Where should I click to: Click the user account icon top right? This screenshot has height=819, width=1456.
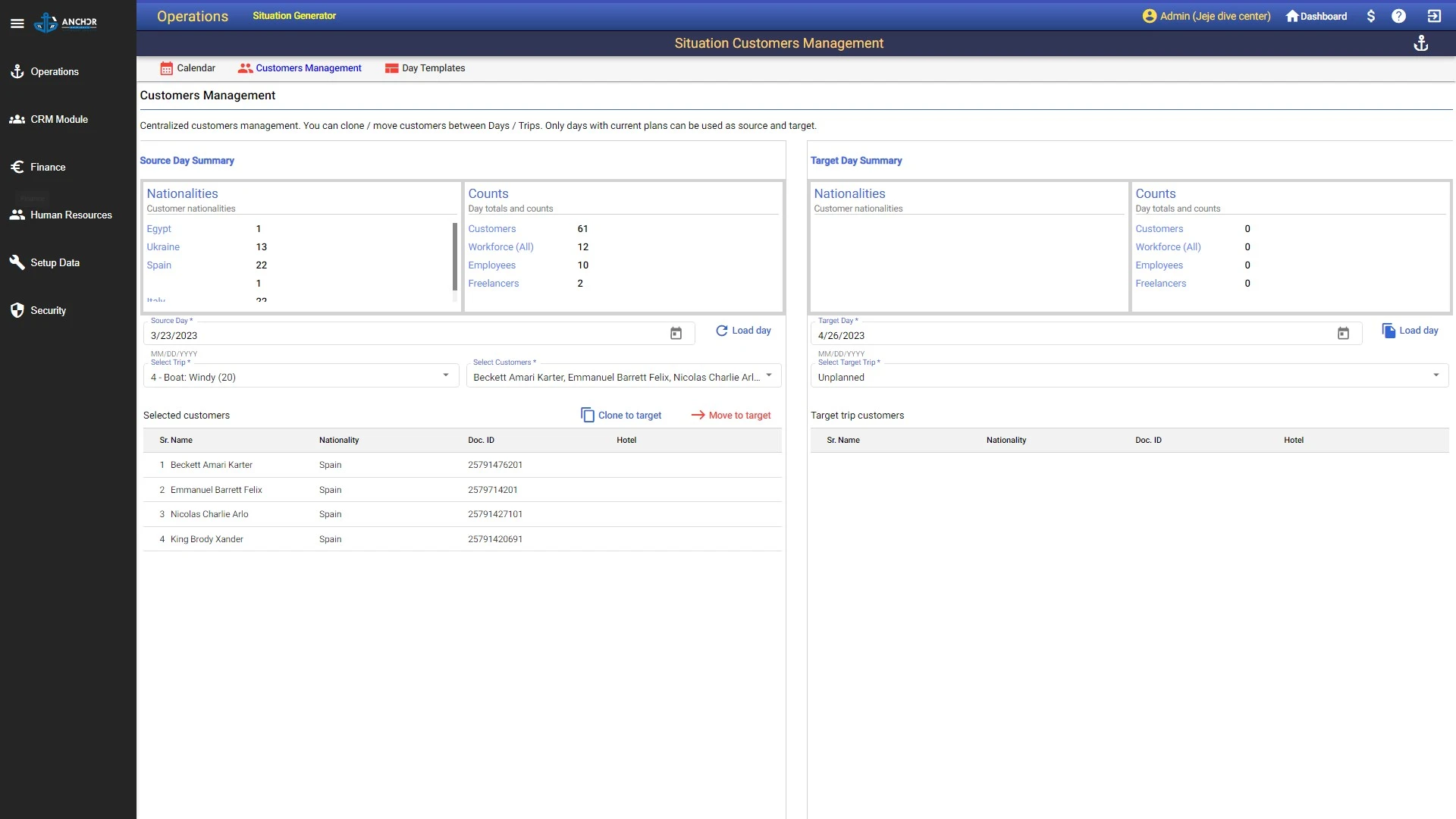click(1150, 15)
